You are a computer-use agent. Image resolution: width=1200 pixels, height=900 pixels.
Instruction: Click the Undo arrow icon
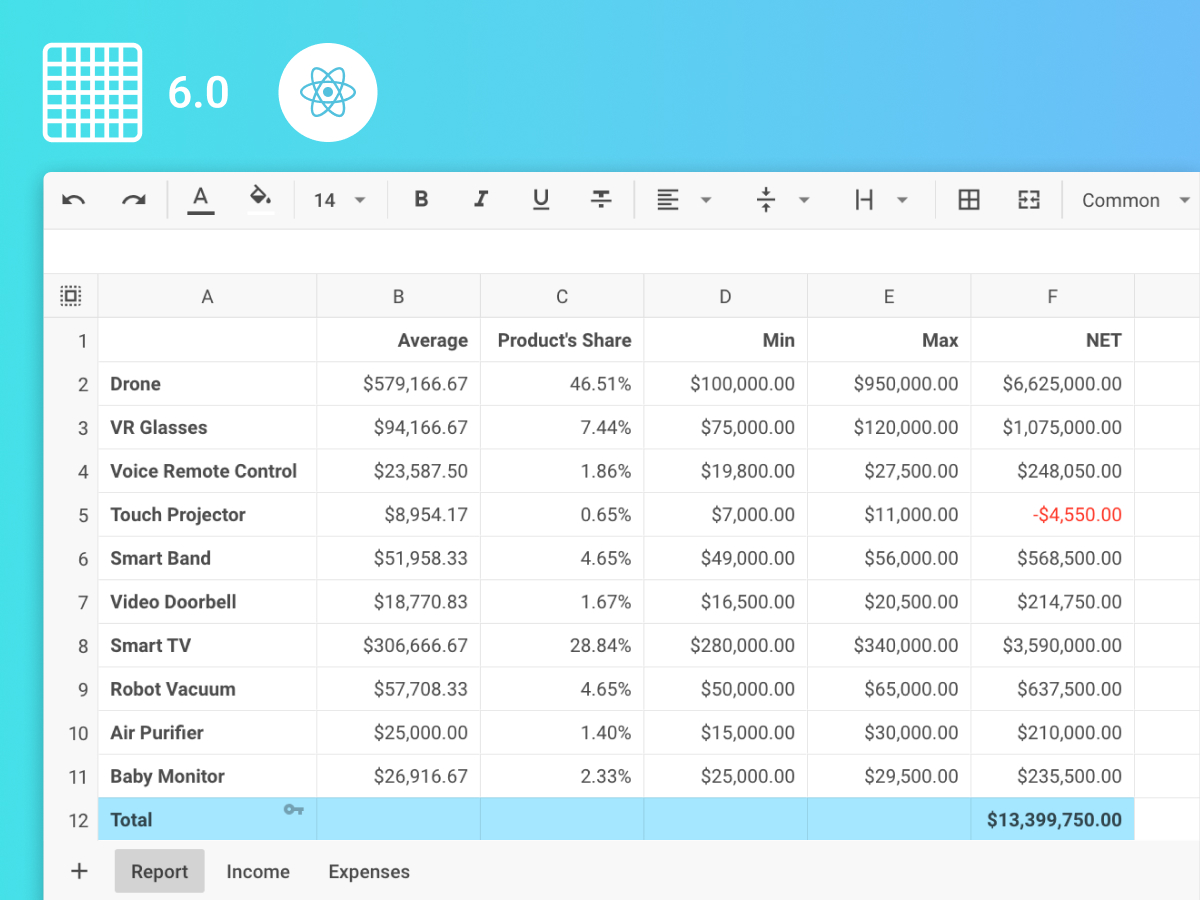pyautogui.click(x=73, y=200)
